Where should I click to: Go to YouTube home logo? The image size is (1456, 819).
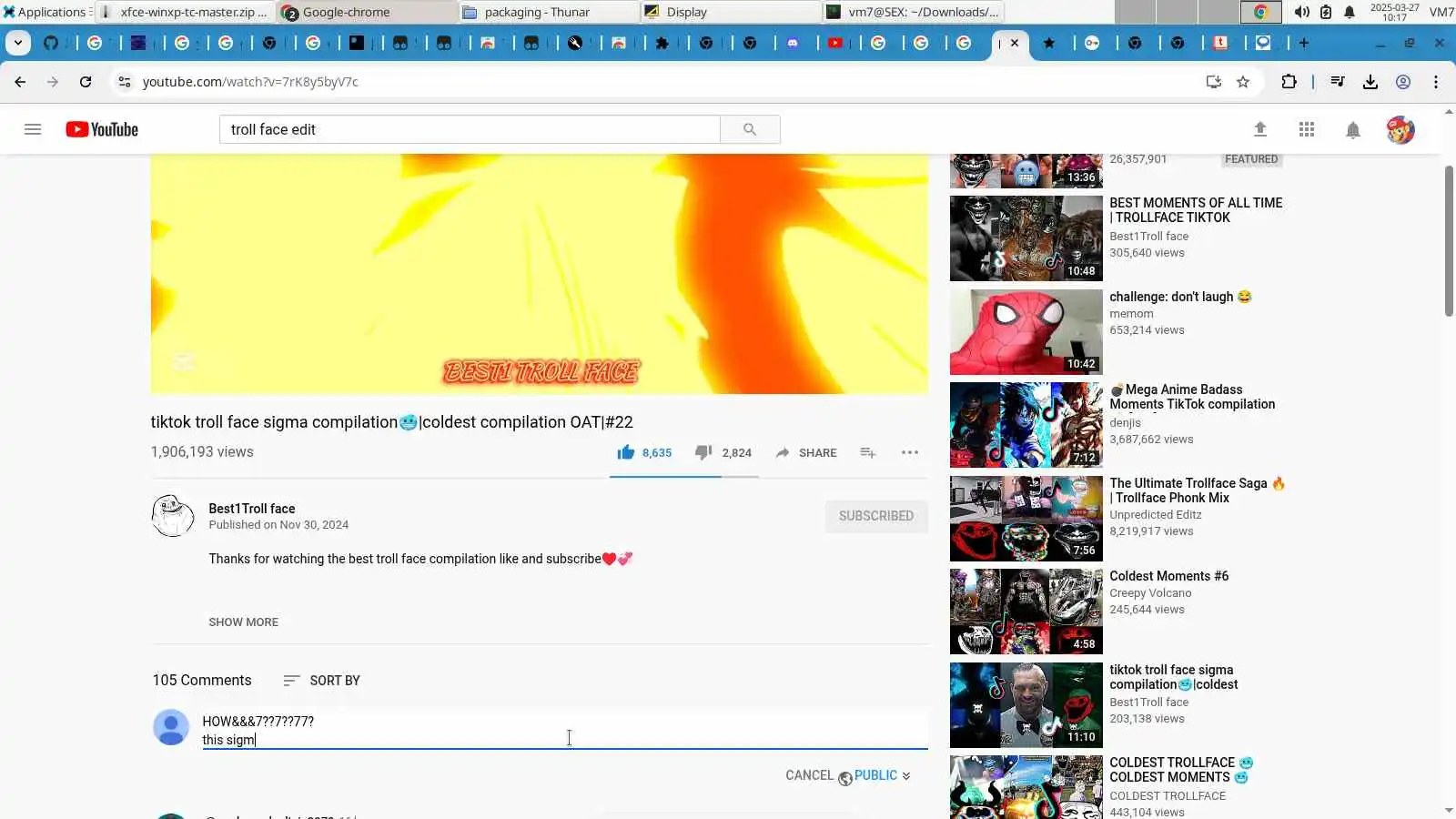tap(102, 129)
